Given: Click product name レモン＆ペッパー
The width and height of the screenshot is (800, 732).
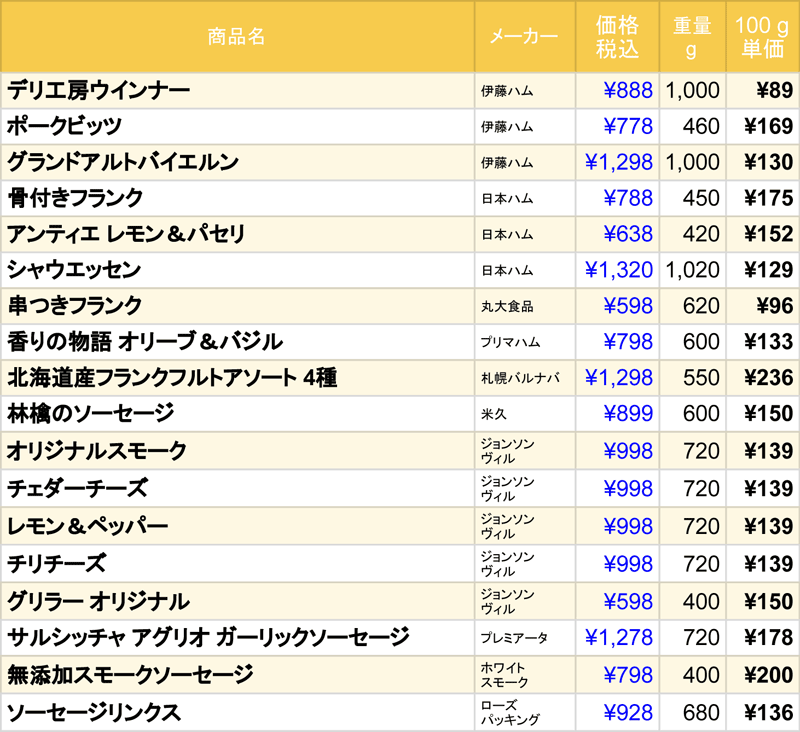Looking at the screenshot, I should tap(87, 526).
